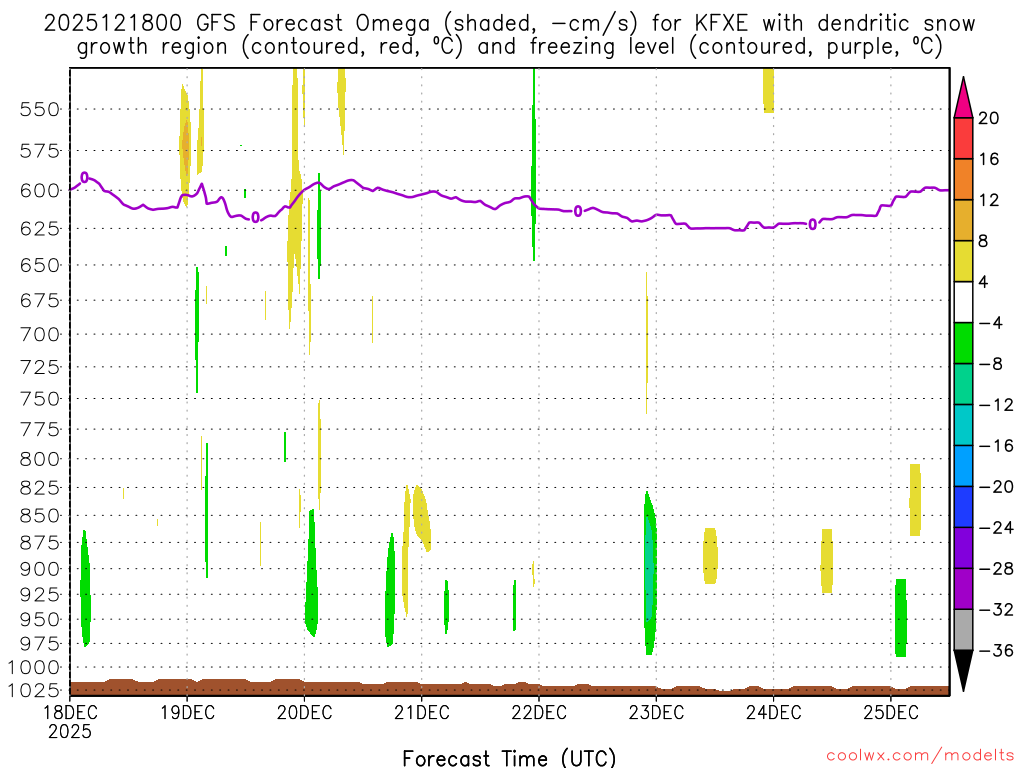The image size is (1024, 768).
Task: Click the 675 pressure level label
Action: [x=39, y=301]
